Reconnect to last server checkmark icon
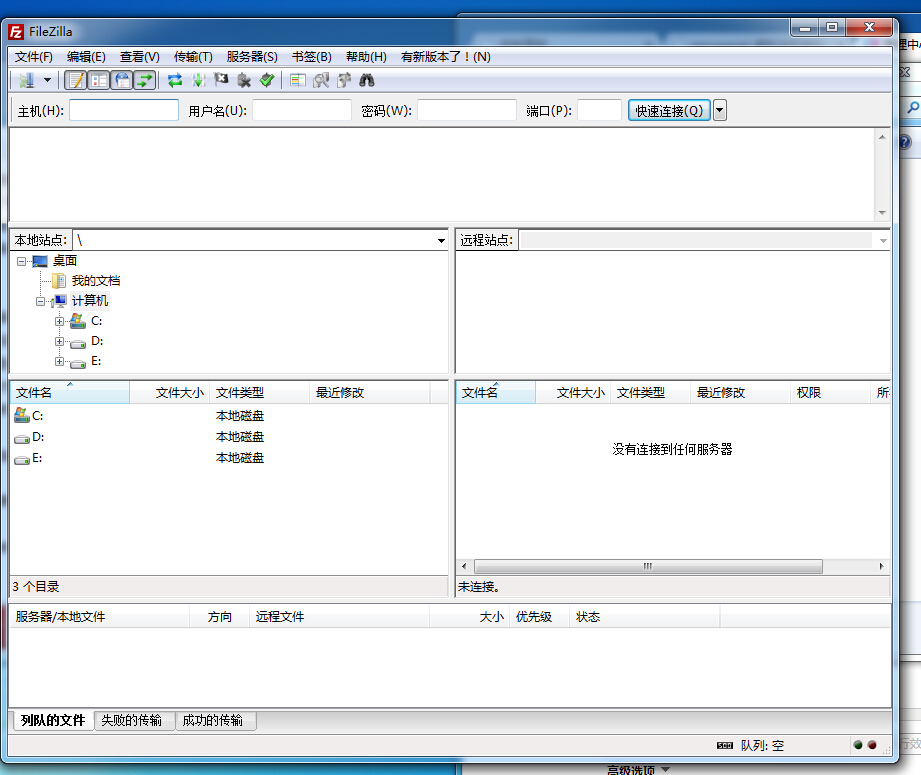This screenshot has width=921, height=775. pyautogui.click(x=267, y=80)
